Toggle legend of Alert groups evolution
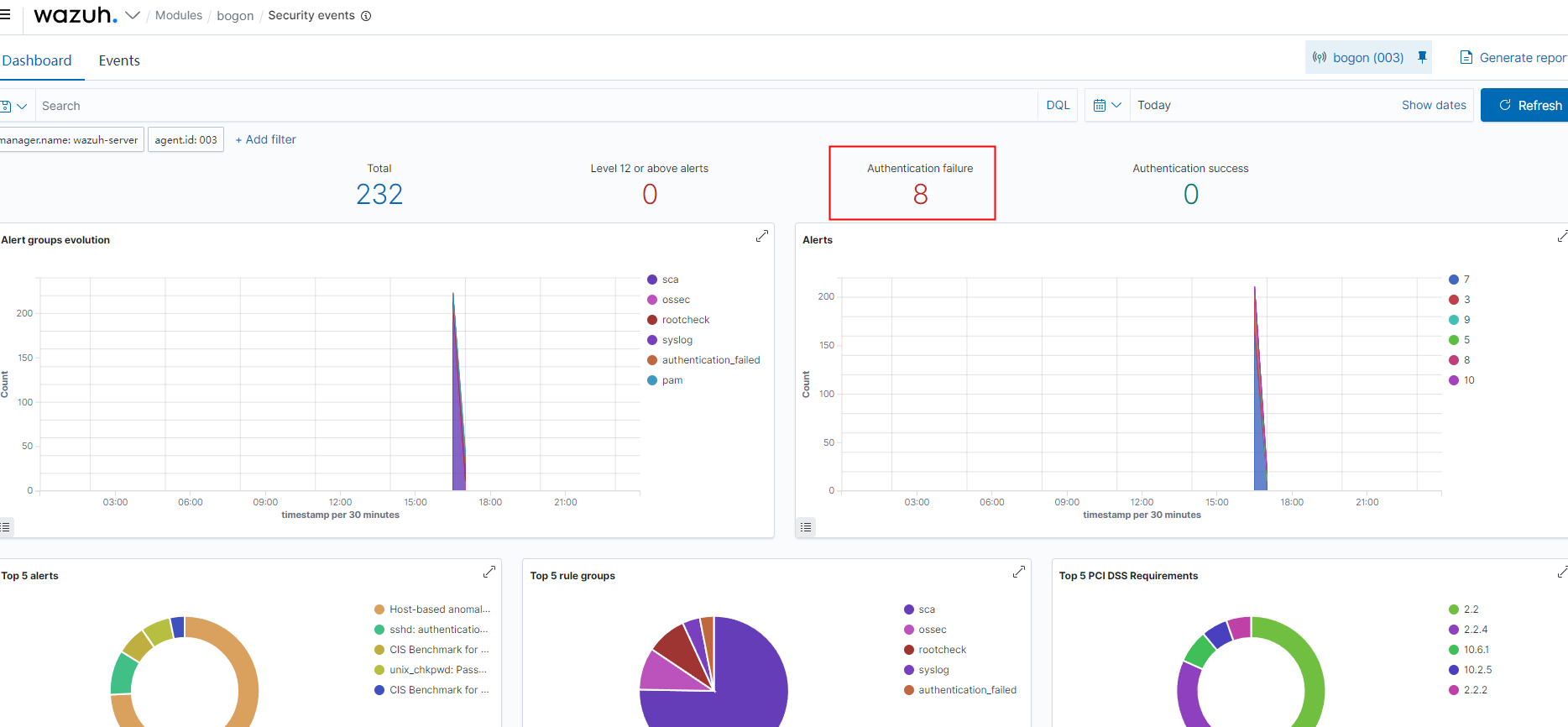Screen dimensions: 1568x727 tap(6, 527)
